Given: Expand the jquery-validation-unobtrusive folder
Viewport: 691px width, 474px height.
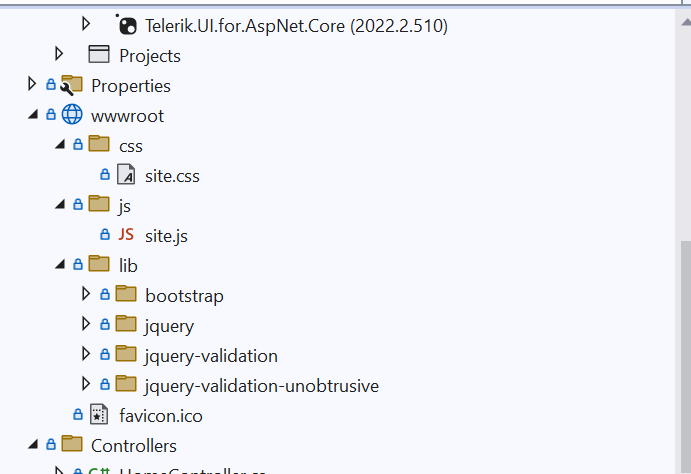Looking at the screenshot, I should [x=86, y=384].
